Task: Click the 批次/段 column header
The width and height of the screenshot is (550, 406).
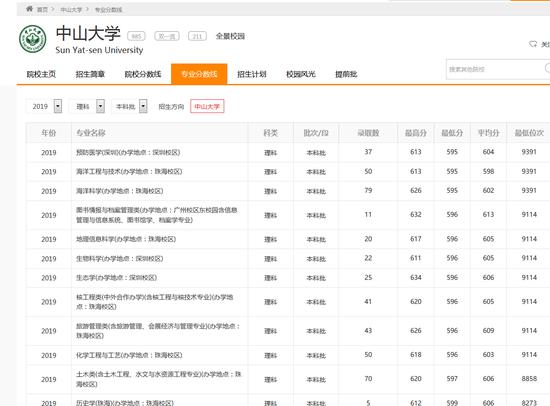Action: pos(316,133)
